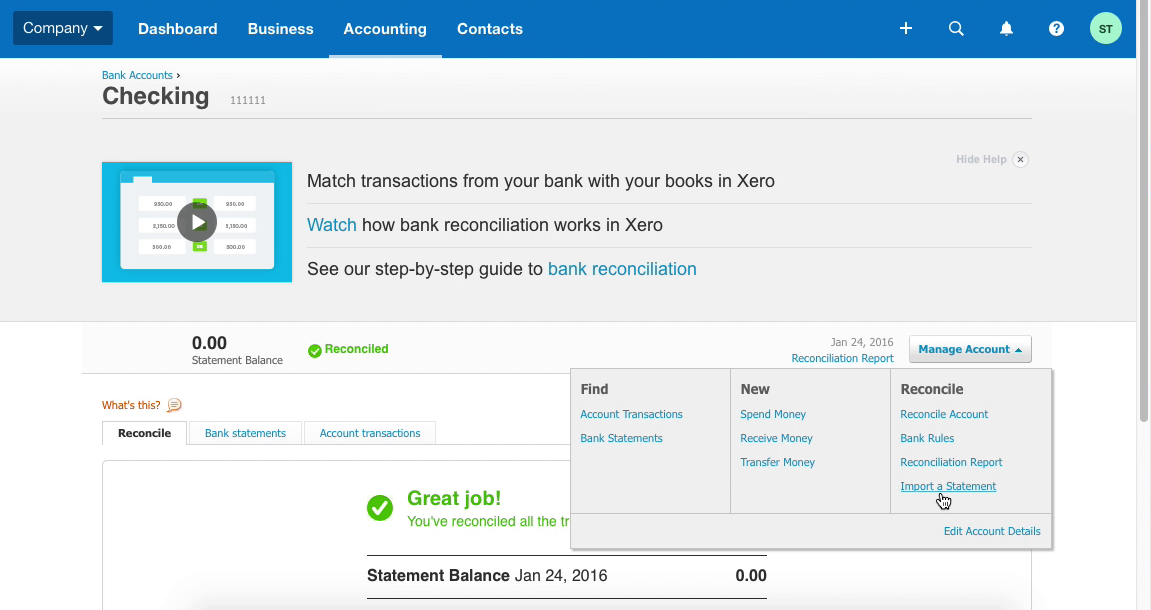Click the large green Great job checkmark
This screenshot has height=610, width=1151.
pyautogui.click(x=380, y=507)
